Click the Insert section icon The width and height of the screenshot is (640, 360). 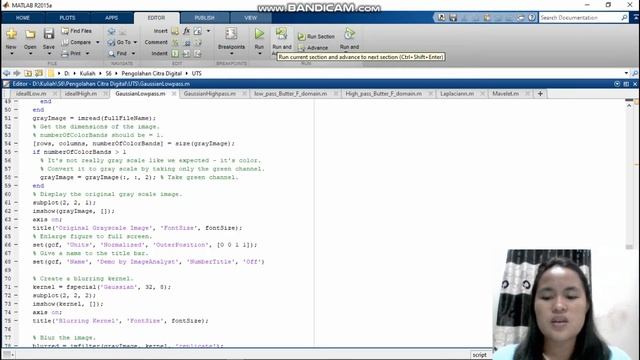point(175,31)
